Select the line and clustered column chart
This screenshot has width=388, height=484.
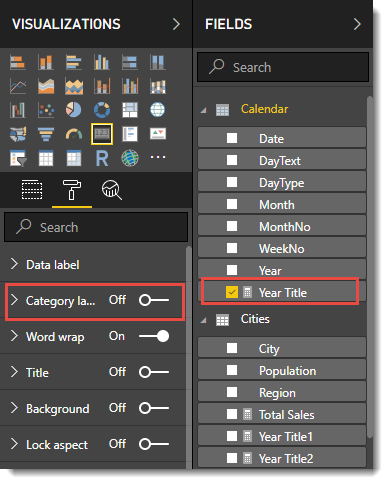pyautogui.click(x=130, y=86)
